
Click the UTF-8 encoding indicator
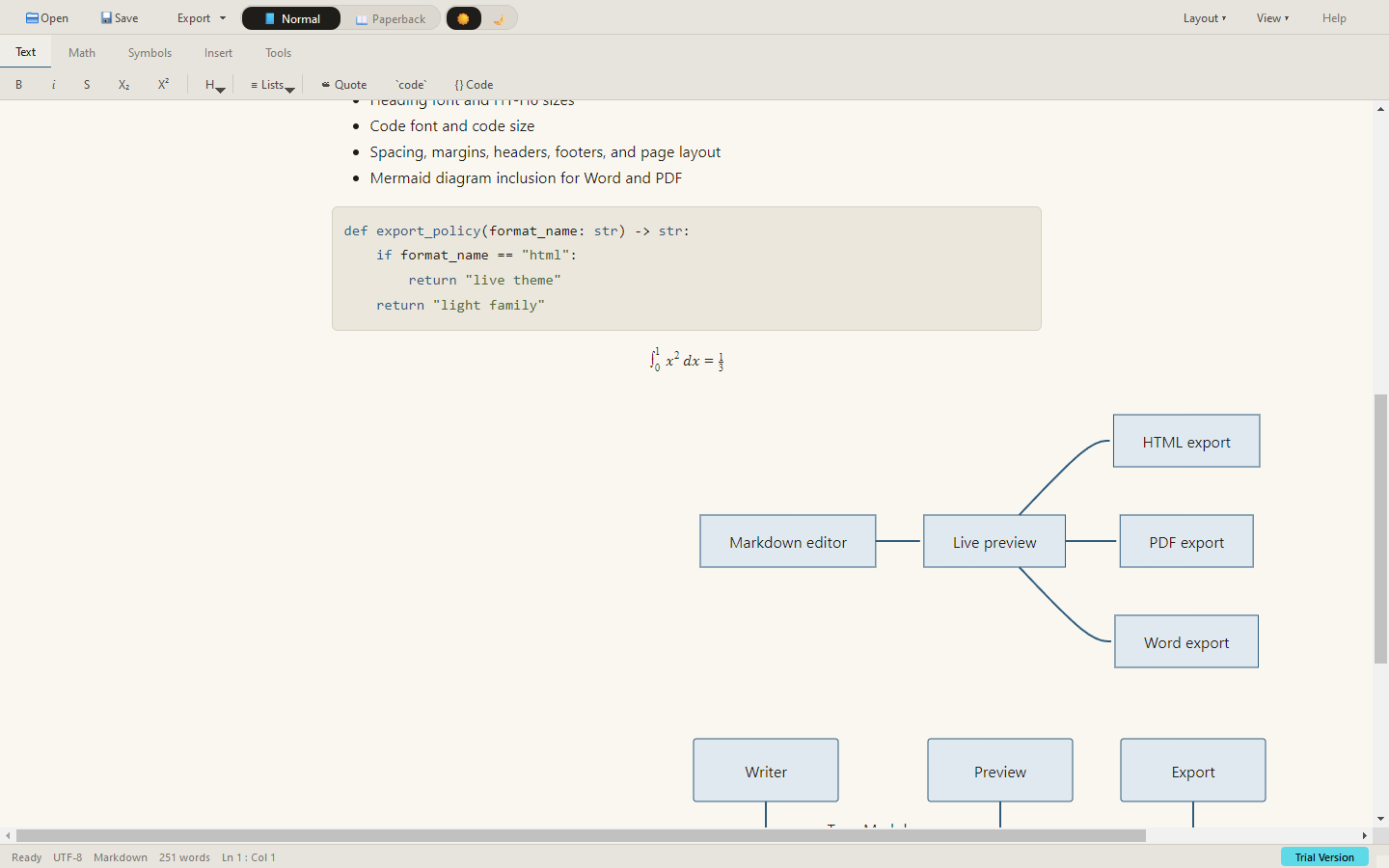point(68,857)
